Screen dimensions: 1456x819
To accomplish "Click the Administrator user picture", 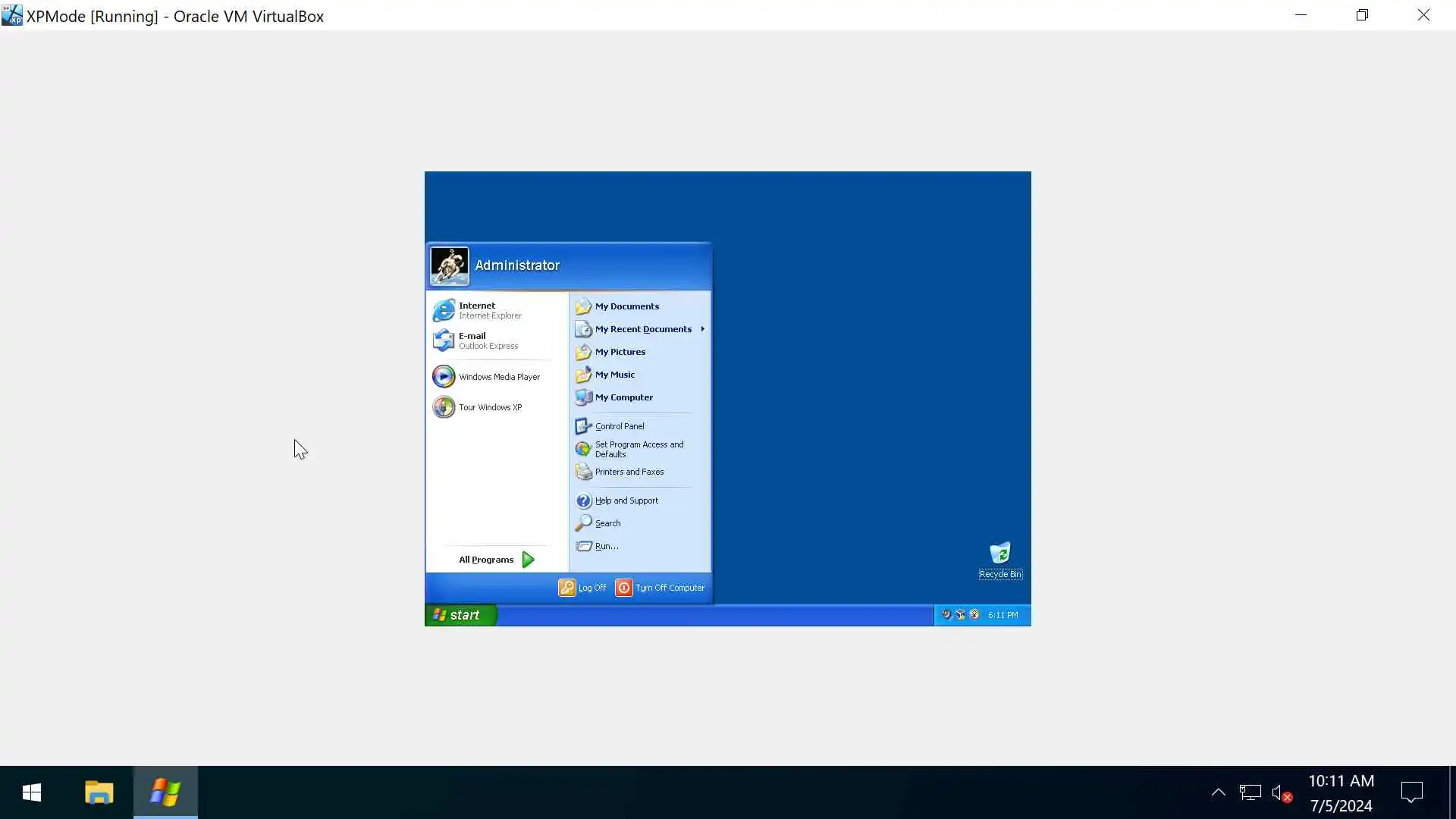I will 450,265.
